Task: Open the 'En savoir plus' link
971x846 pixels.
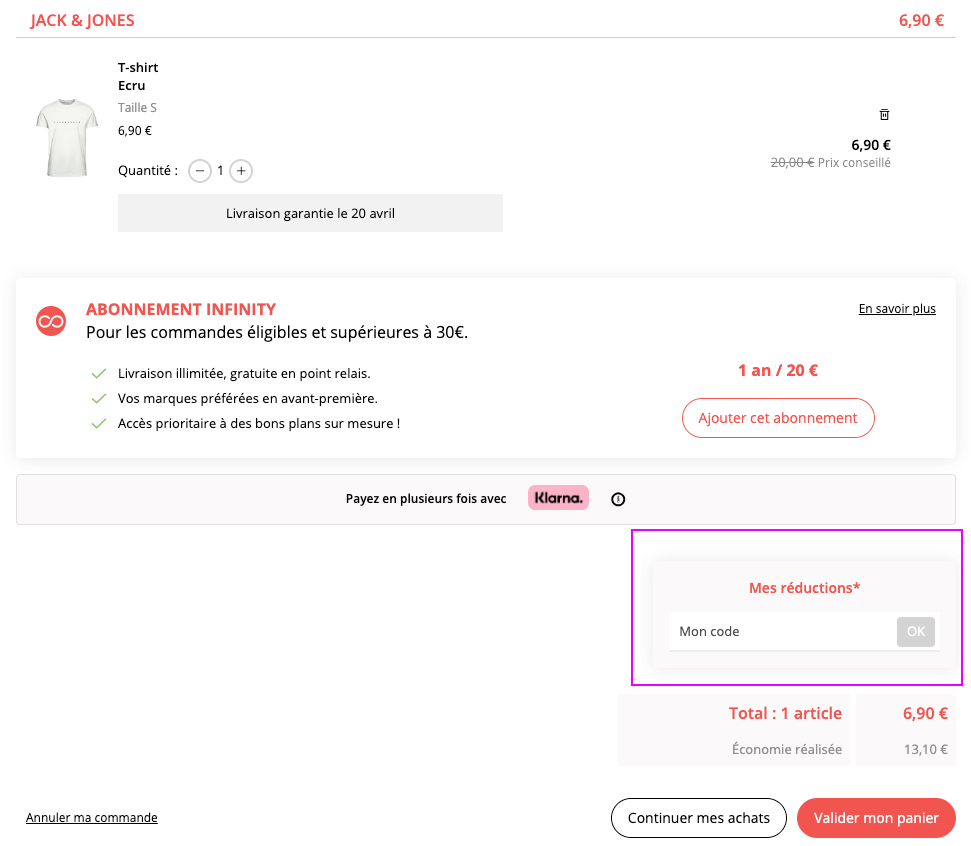Action: point(897,308)
